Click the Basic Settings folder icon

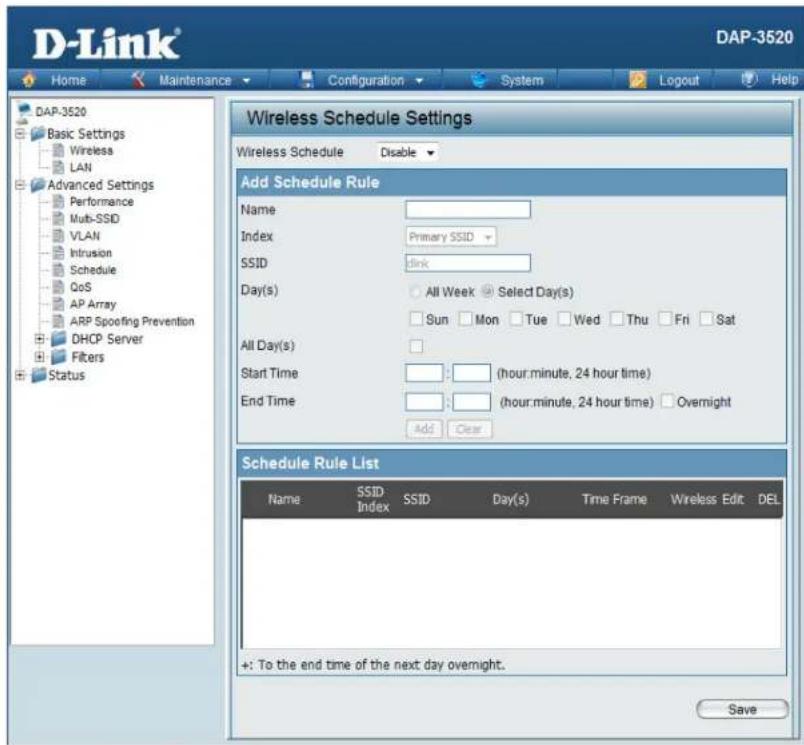(38, 134)
